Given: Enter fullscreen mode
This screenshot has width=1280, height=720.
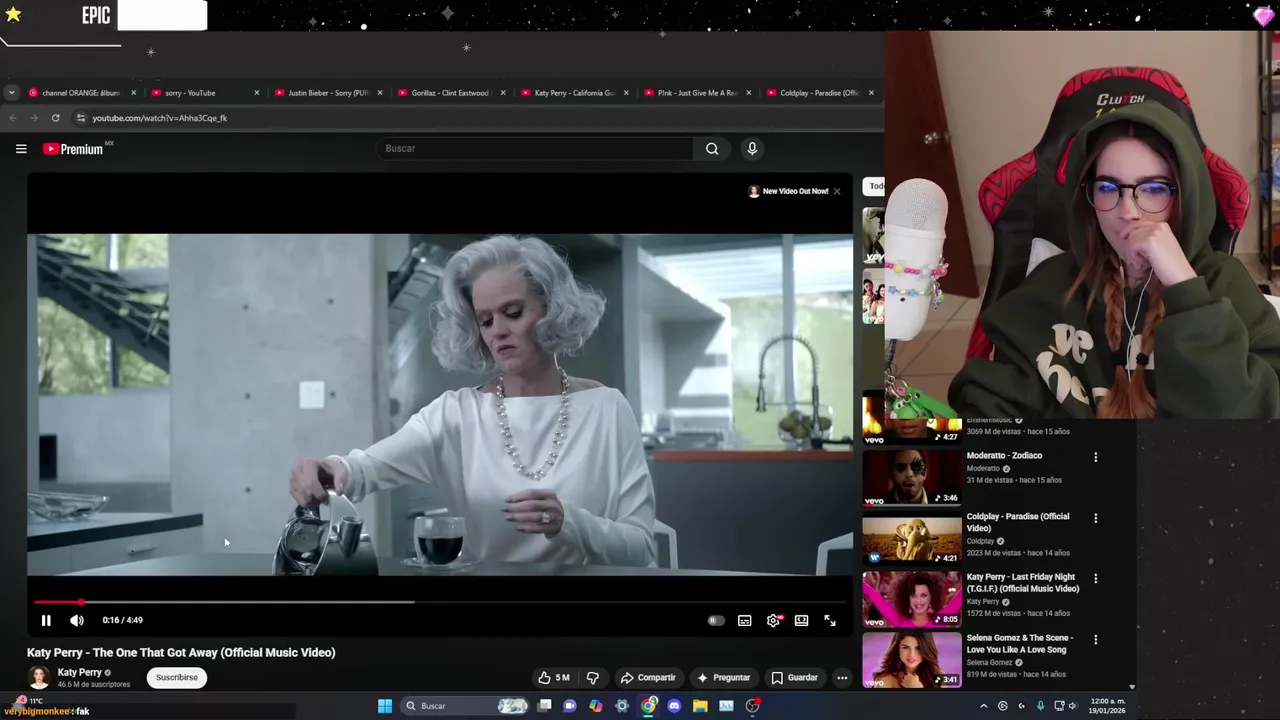Looking at the screenshot, I should pyautogui.click(x=830, y=621).
